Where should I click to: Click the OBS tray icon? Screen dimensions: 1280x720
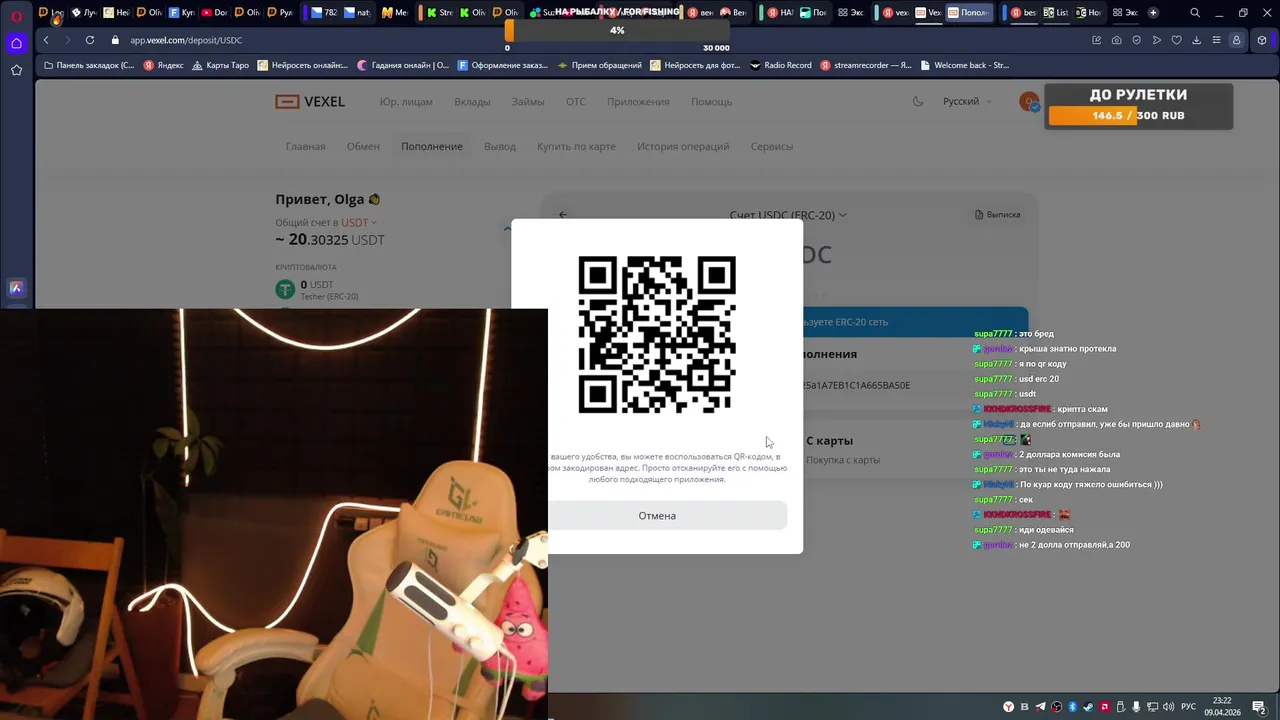click(1056, 707)
